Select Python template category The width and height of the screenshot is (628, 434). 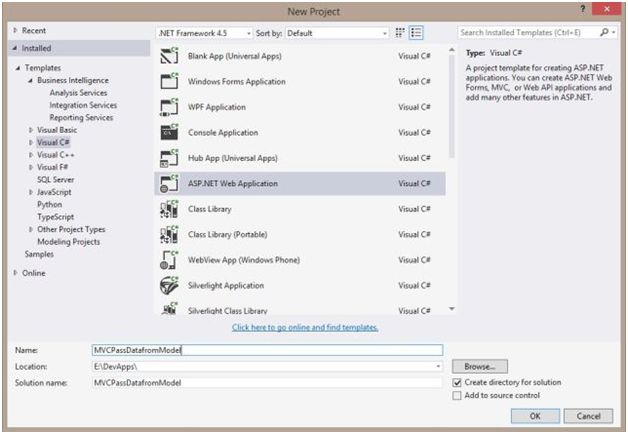(x=50, y=205)
